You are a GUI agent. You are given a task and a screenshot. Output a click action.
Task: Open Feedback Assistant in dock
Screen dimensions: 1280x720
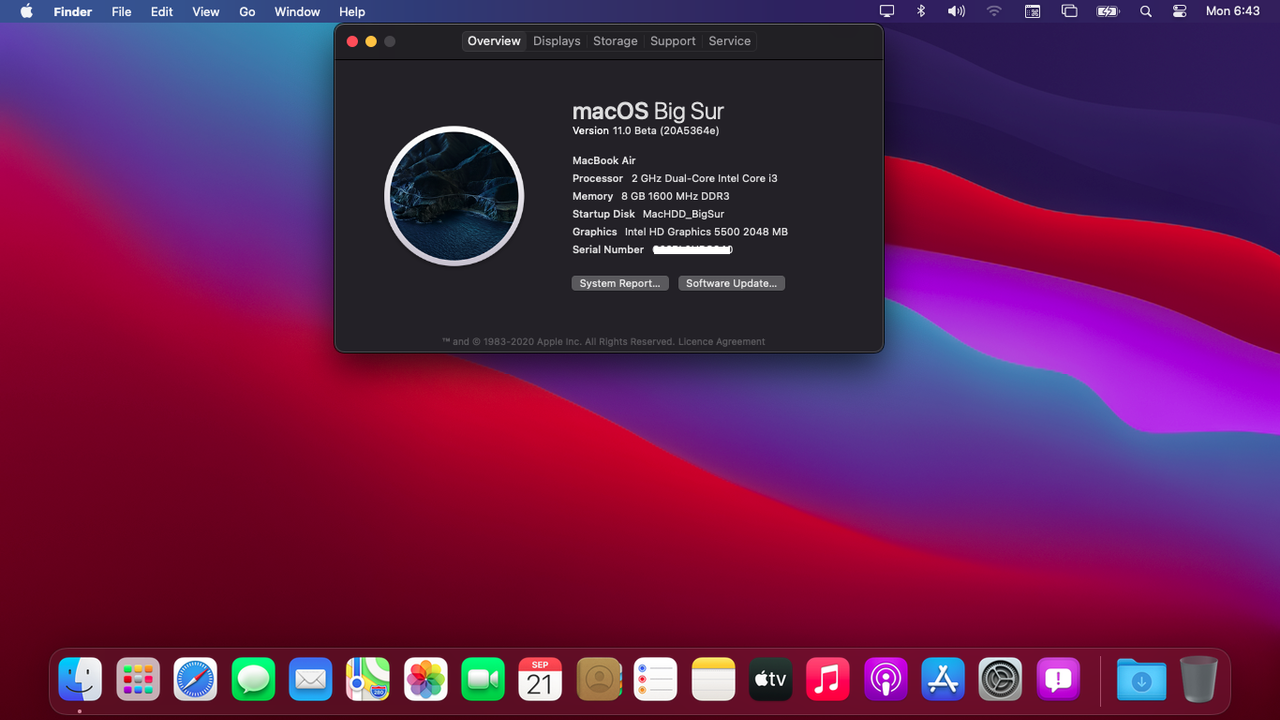tap(1058, 679)
